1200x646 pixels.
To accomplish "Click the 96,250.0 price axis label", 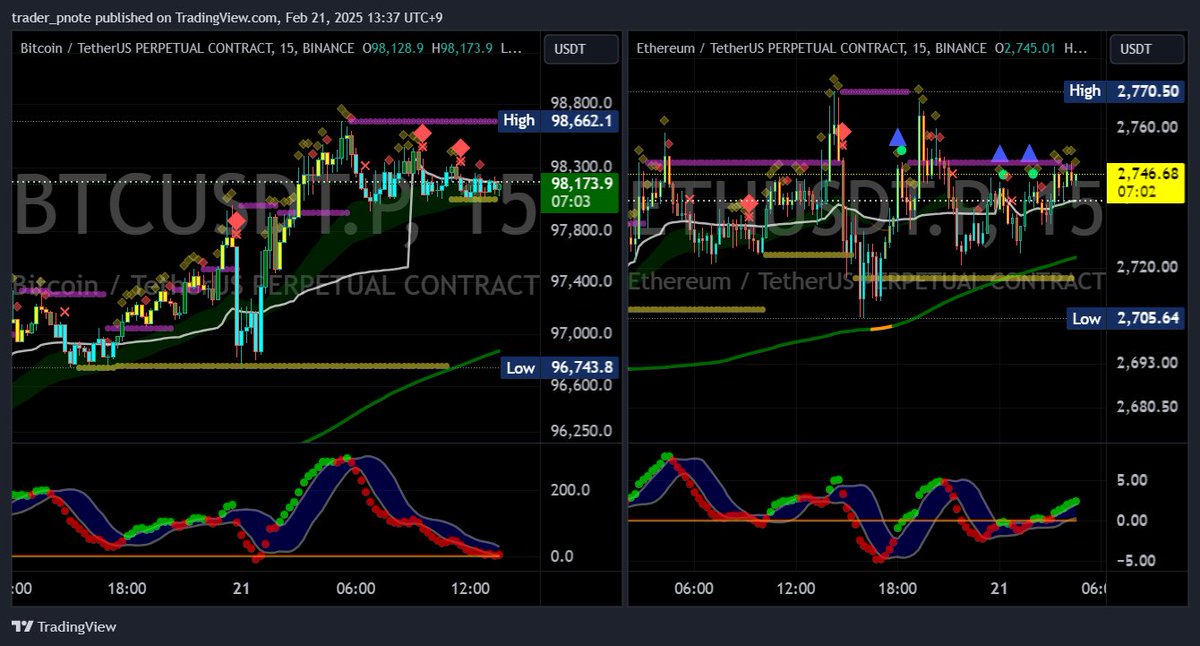I will (580, 432).
